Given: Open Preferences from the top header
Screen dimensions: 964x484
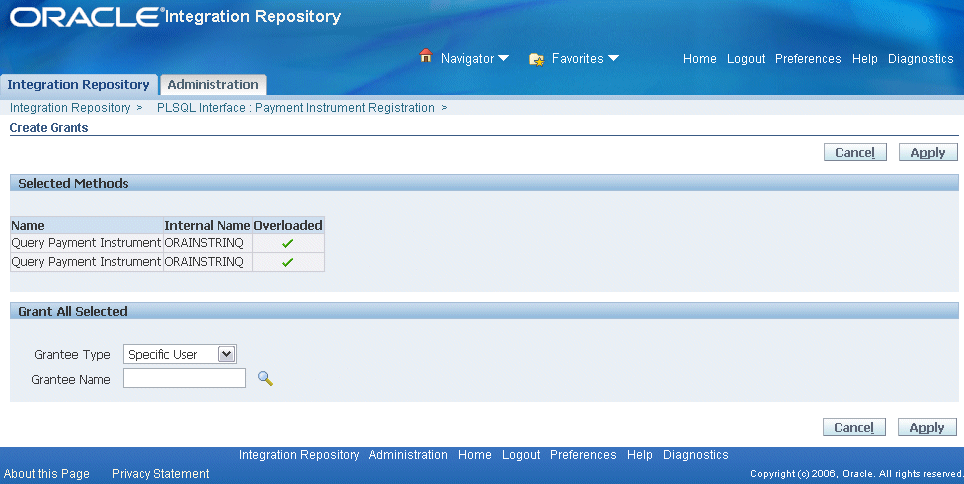Looking at the screenshot, I should [x=808, y=59].
